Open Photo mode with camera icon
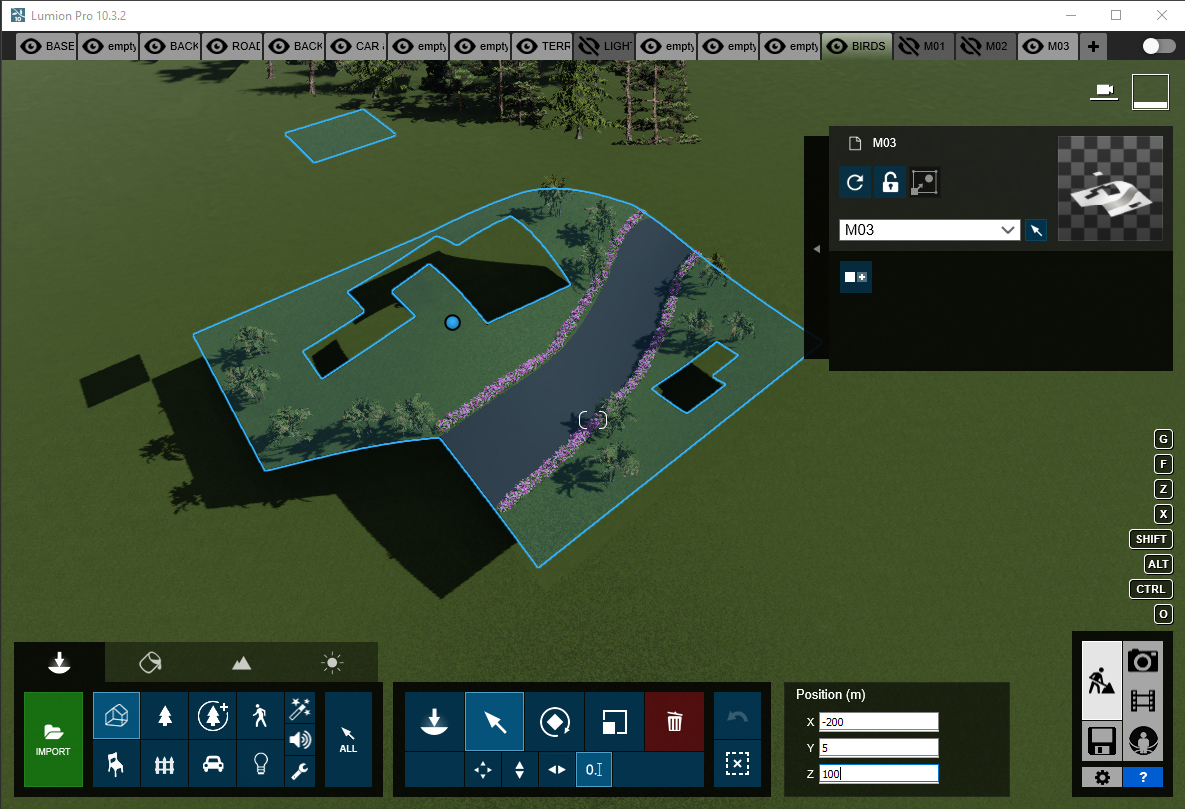The height and width of the screenshot is (809, 1185). click(1142, 660)
